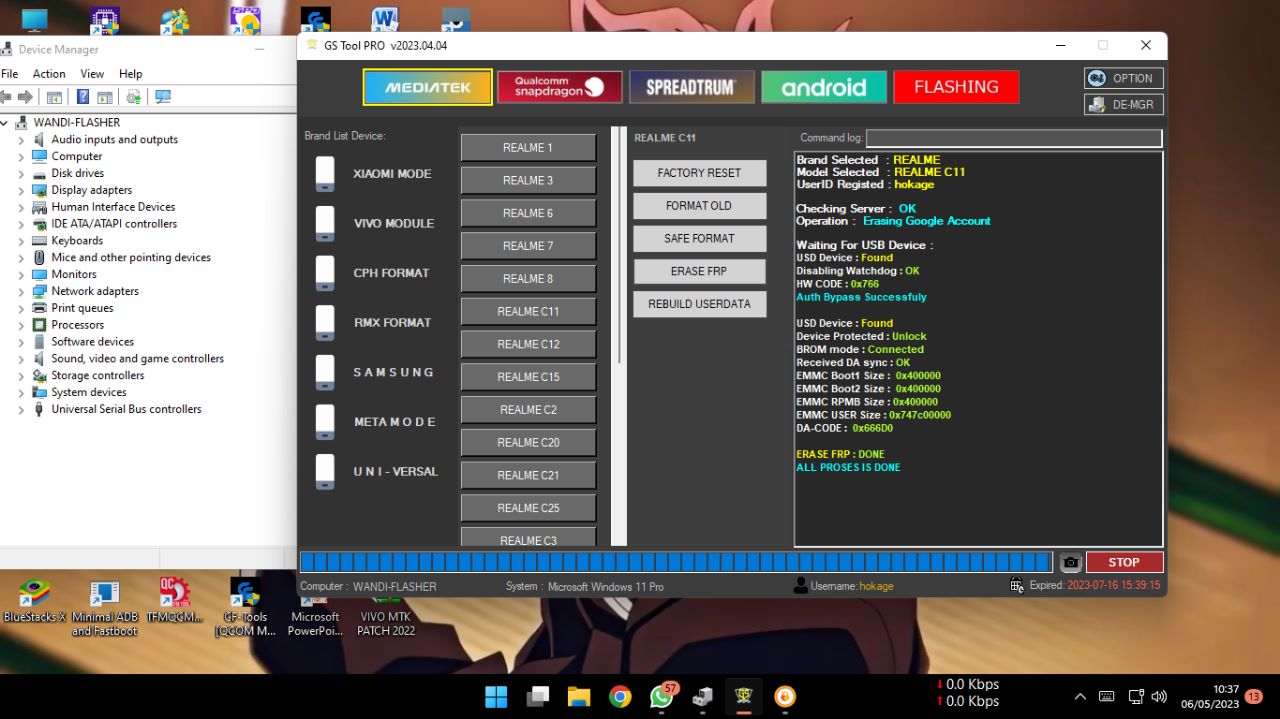Click the Command log input field

[1014, 138]
